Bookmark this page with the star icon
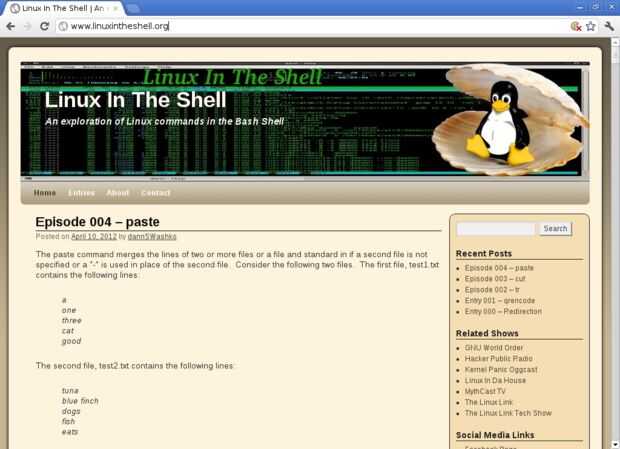The width and height of the screenshot is (620, 449). pos(591,26)
